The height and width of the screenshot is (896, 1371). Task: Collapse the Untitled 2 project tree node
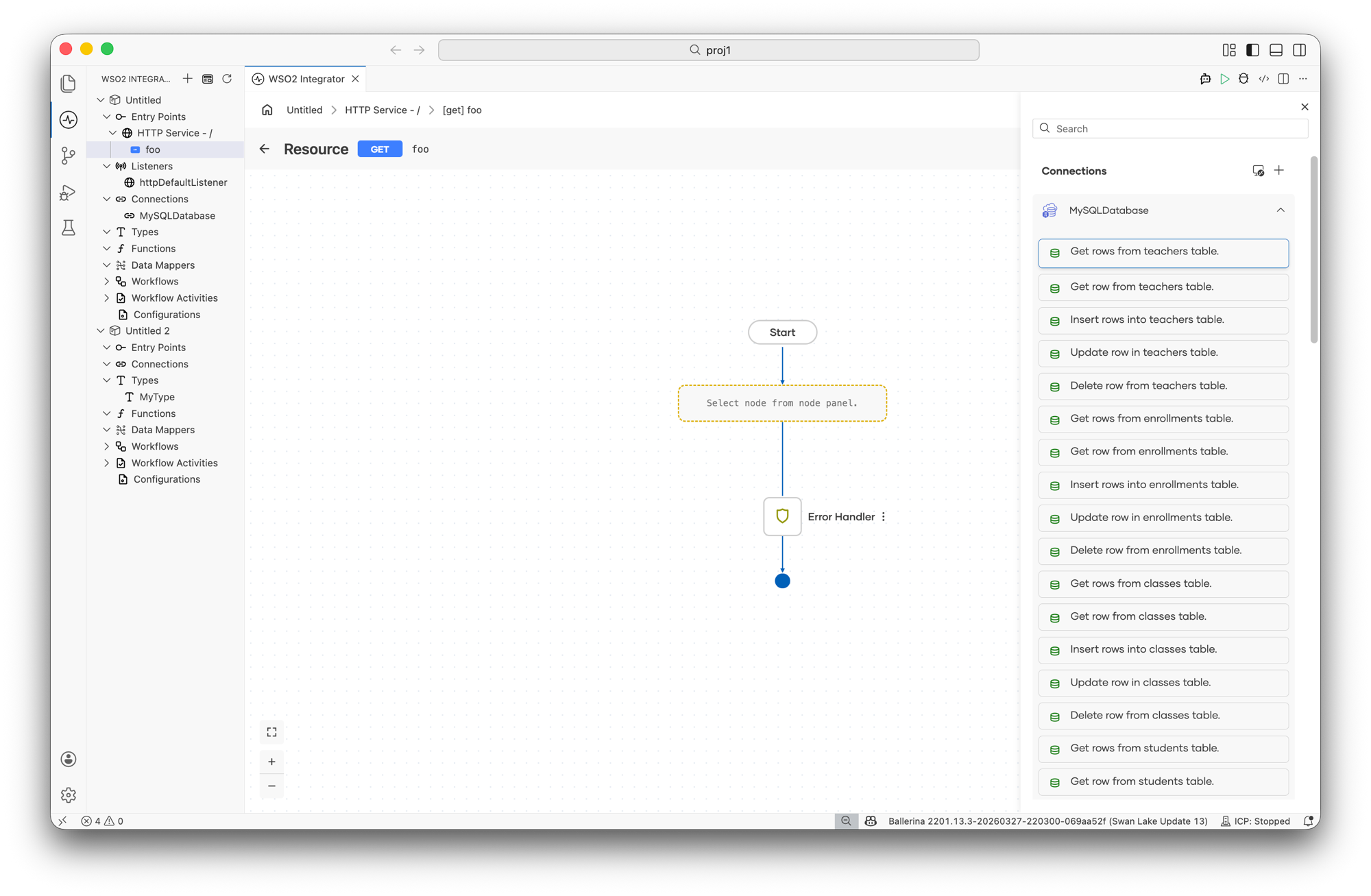101,330
